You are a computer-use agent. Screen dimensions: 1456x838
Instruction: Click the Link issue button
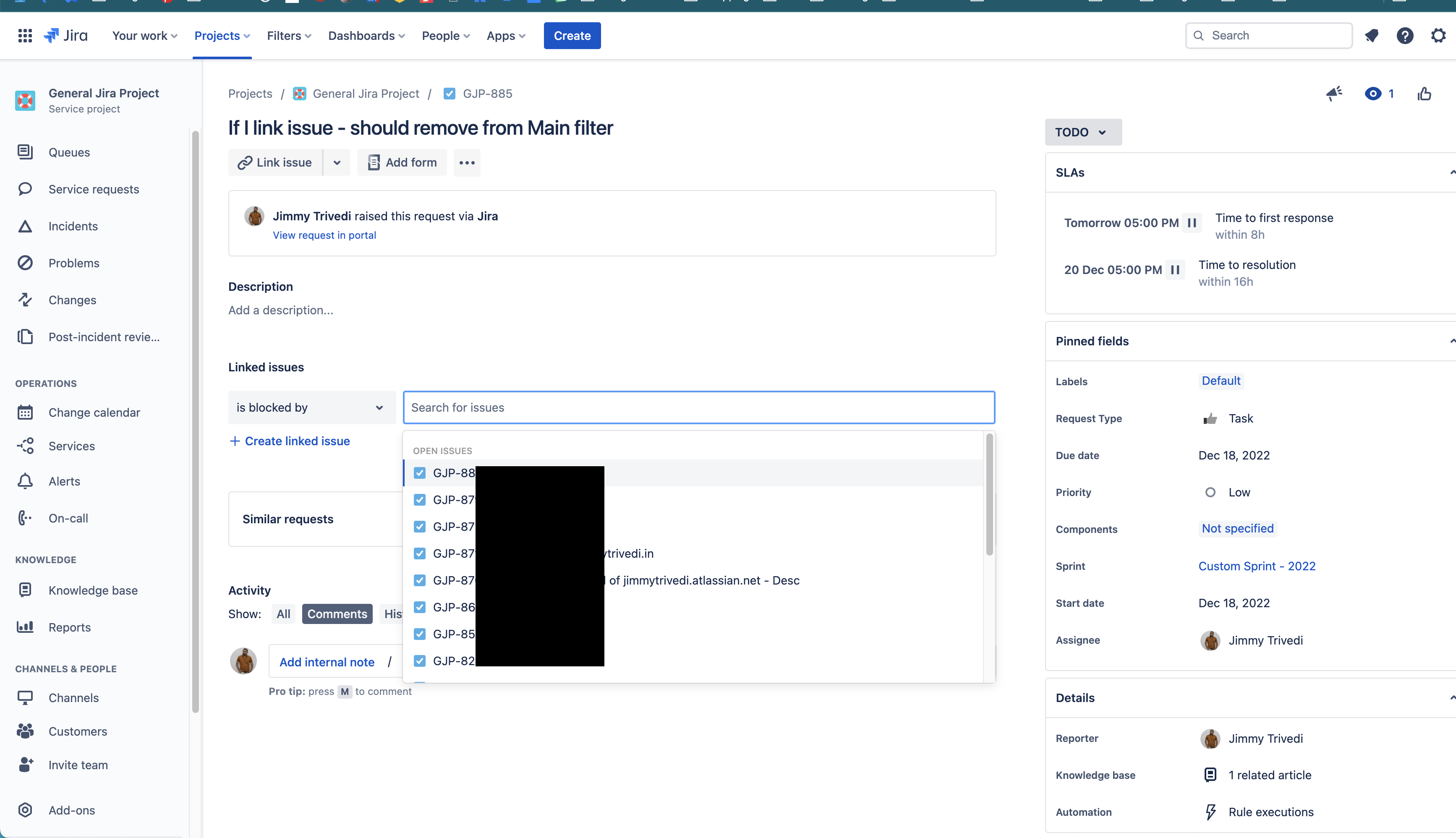pos(275,163)
